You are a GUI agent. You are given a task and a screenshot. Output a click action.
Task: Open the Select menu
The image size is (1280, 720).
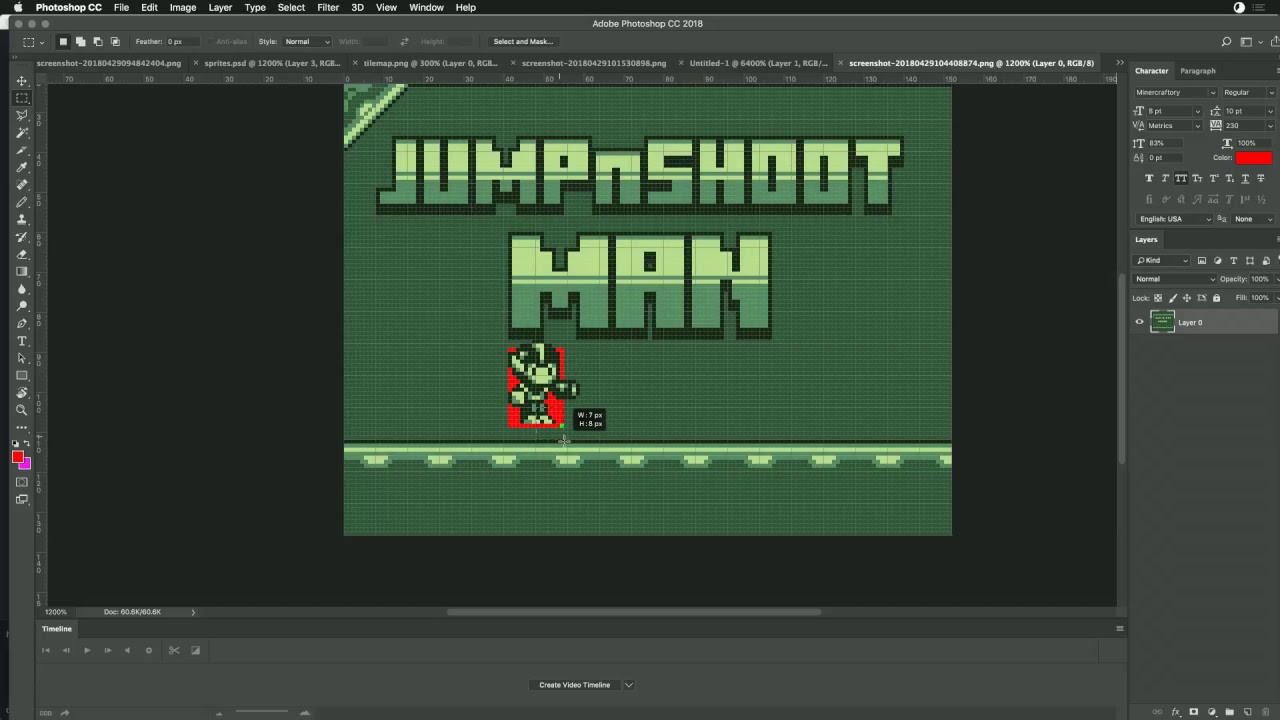pos(291,8)
